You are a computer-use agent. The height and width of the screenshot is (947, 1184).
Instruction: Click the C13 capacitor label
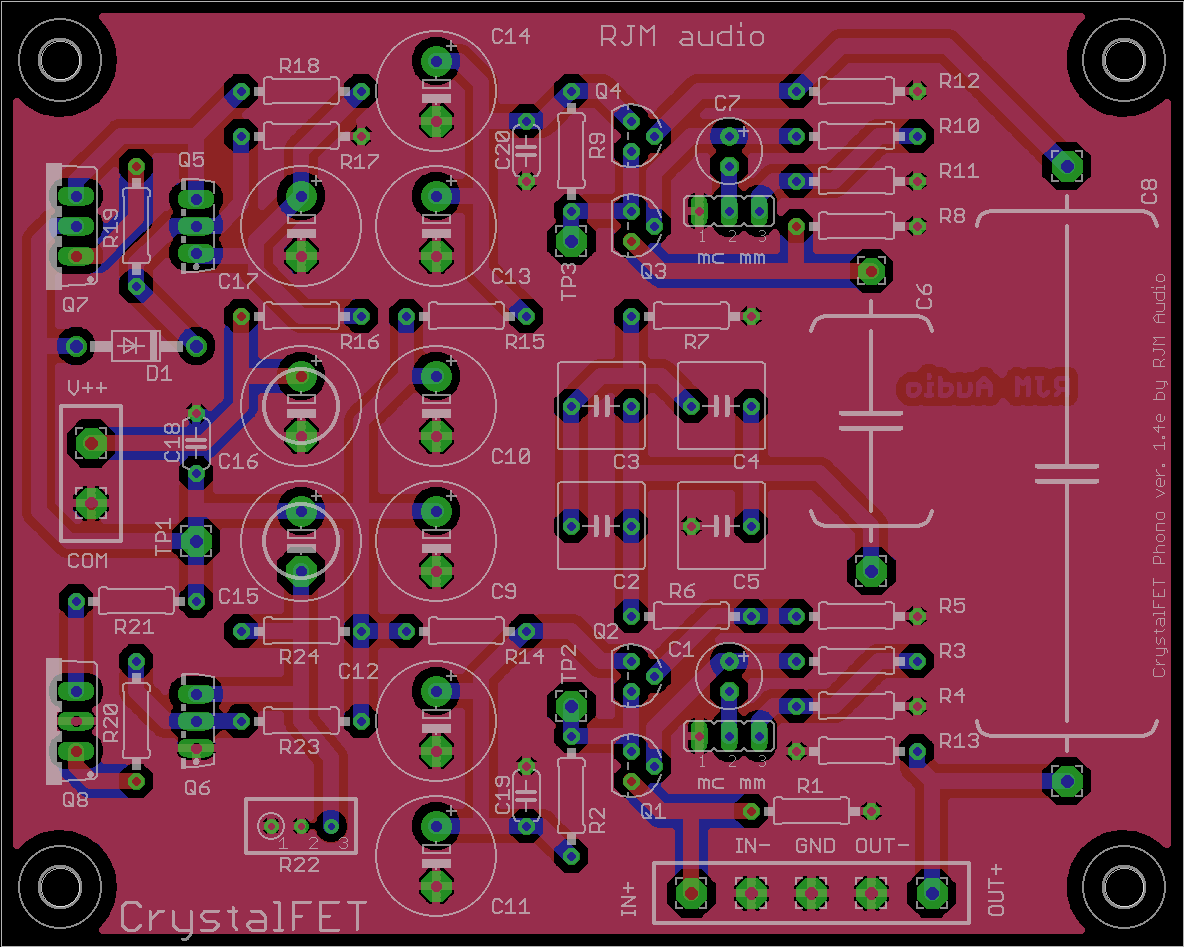[510, 276]
